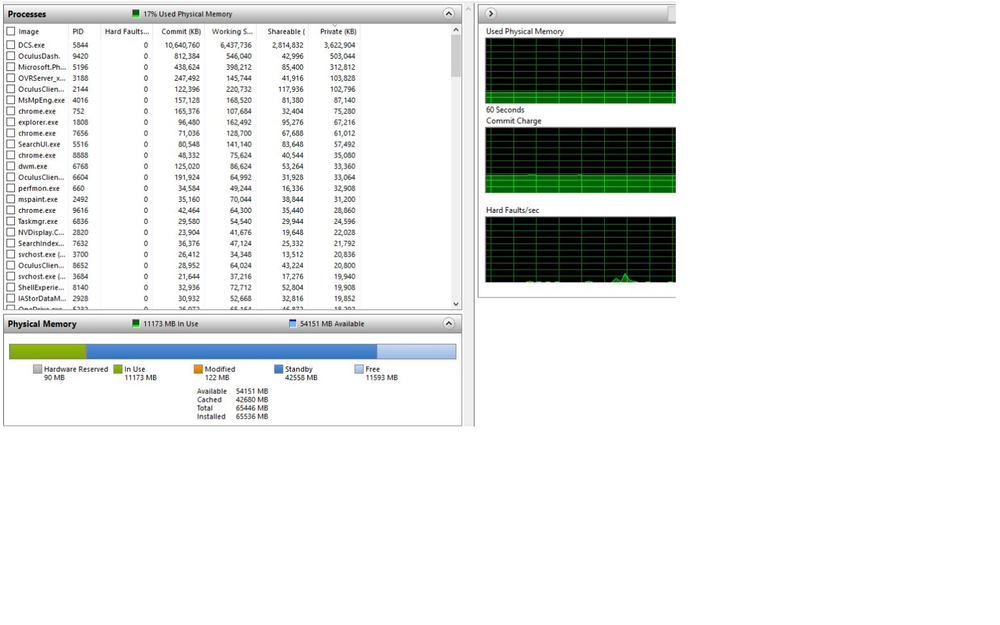Select all processes via Image header checkbox
Image resolution: width=1000 pixels, height=625 pixels.
pyautogui.click(x=10, y=31)
